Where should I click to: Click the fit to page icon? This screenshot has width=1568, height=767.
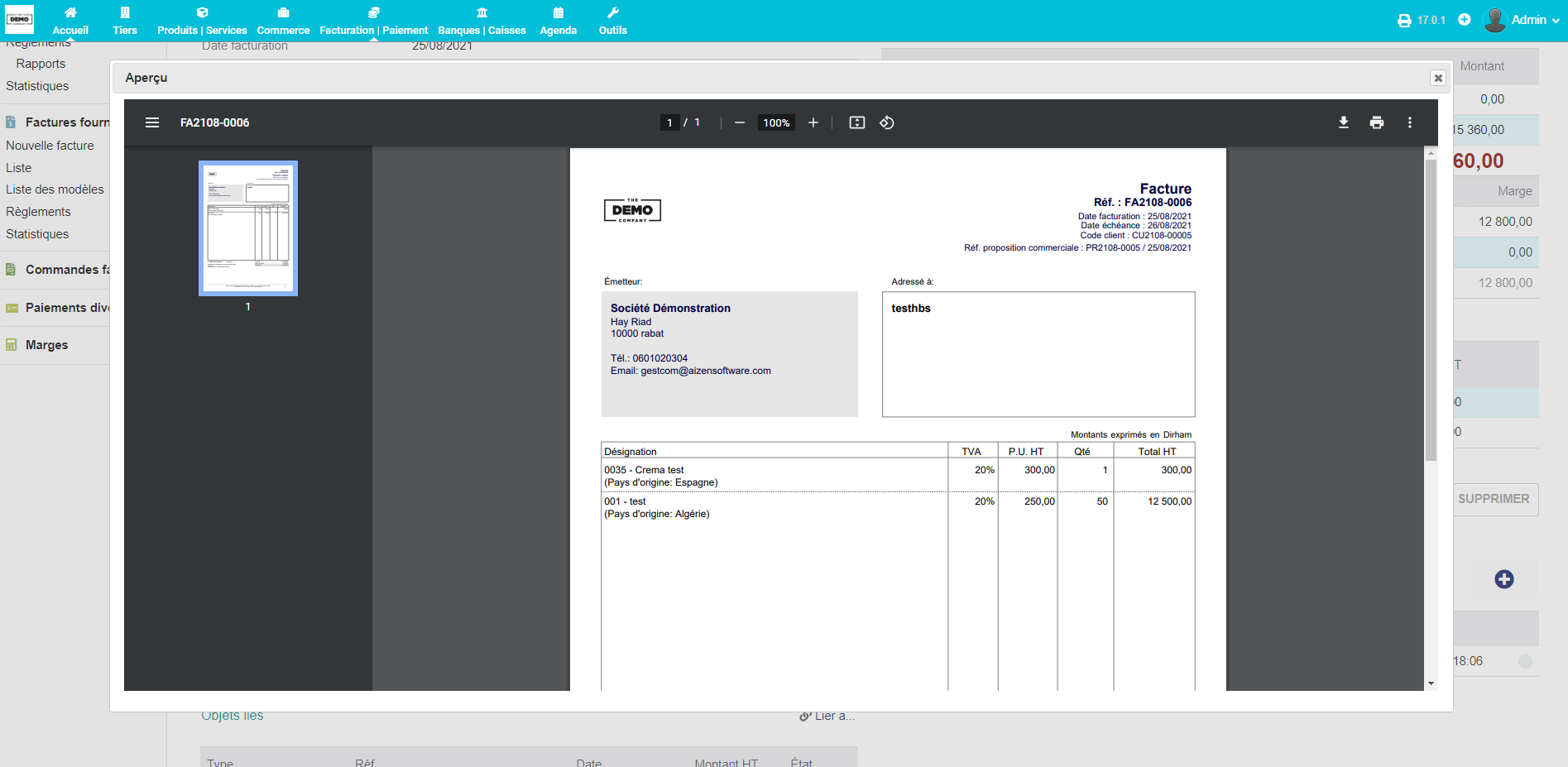pyautogui.click(x=857, y=122)
